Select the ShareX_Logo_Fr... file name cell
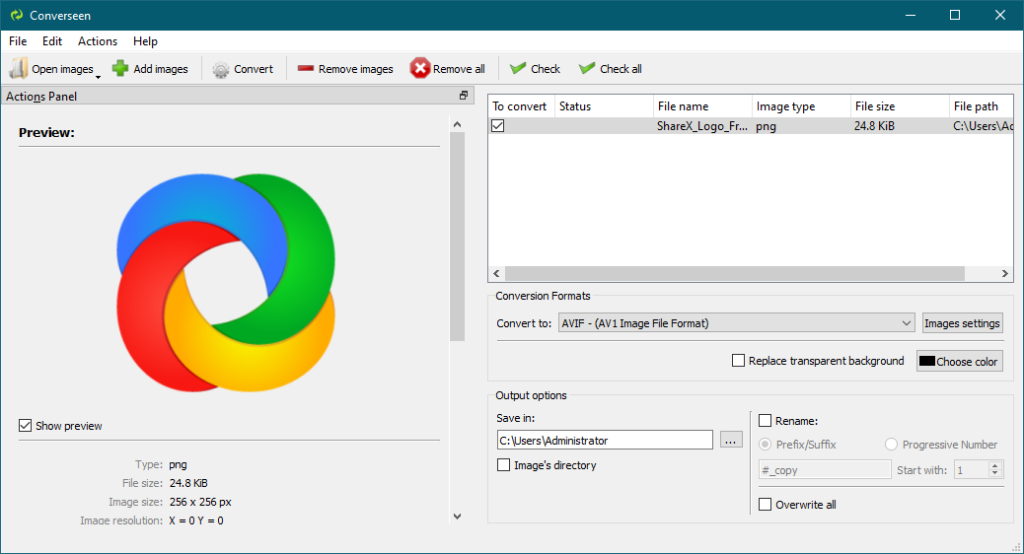The image size is (1024, 554). click(702, 125)
